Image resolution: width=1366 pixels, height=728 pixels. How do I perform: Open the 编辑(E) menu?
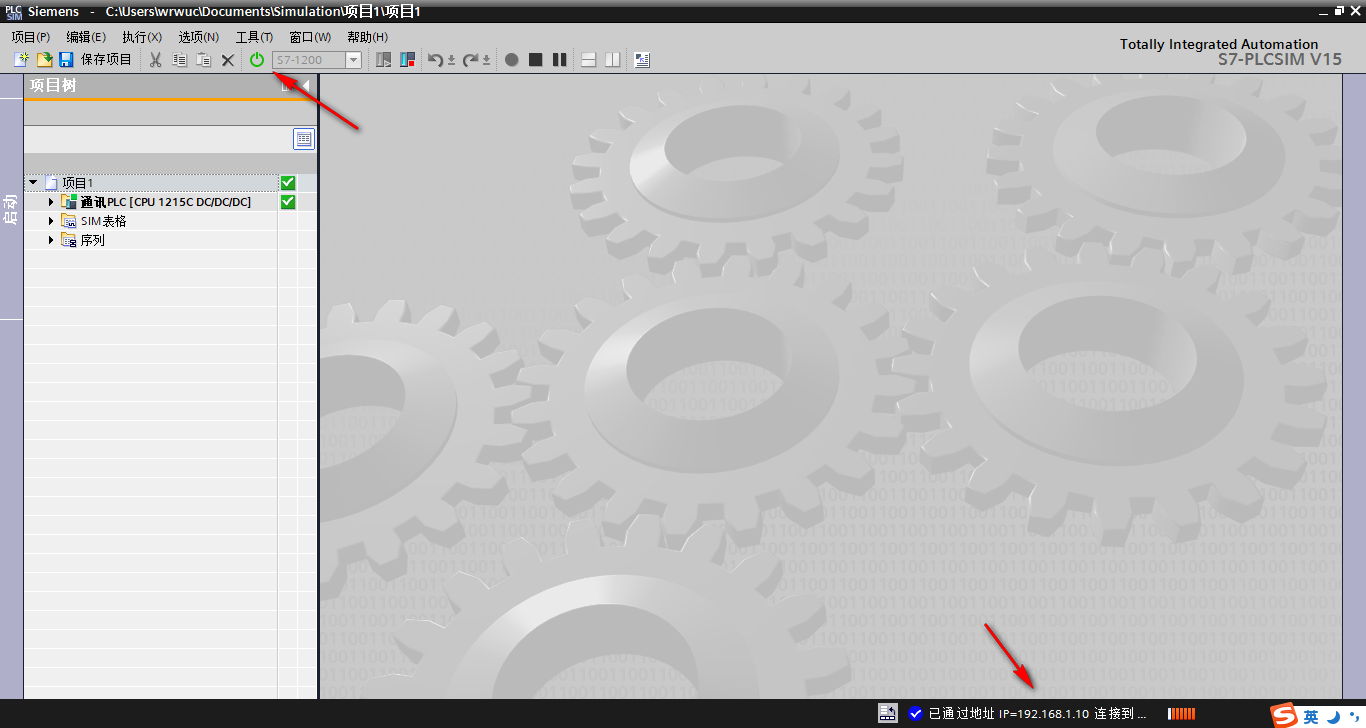coord(86,37)
